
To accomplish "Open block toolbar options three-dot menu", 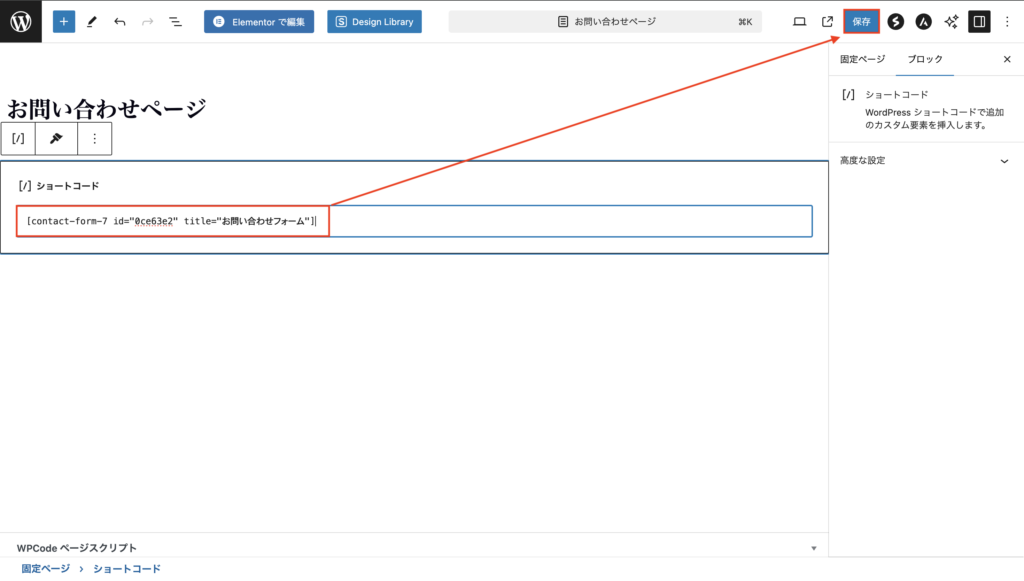I will (x=95, y=139).
